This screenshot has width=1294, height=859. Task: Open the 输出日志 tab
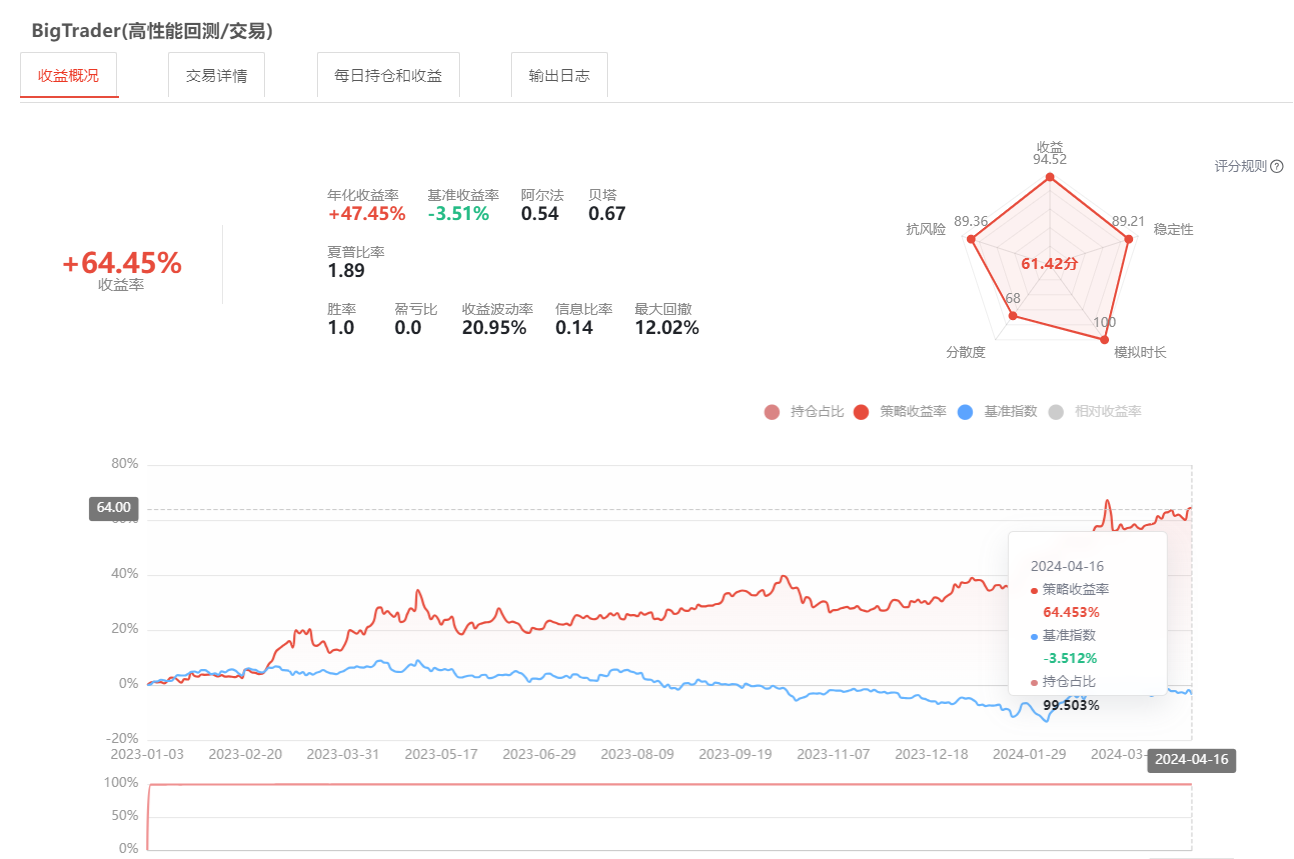(x=559, y=76)
